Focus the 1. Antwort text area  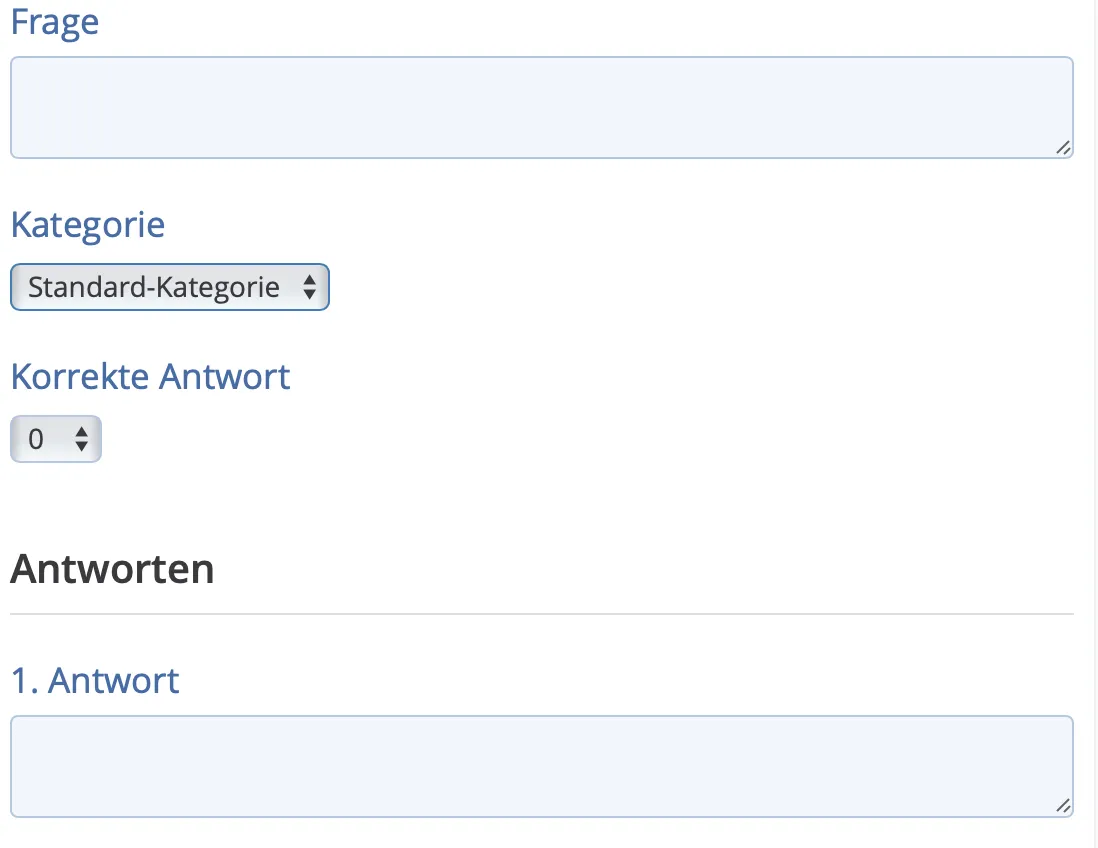point(540,766)
